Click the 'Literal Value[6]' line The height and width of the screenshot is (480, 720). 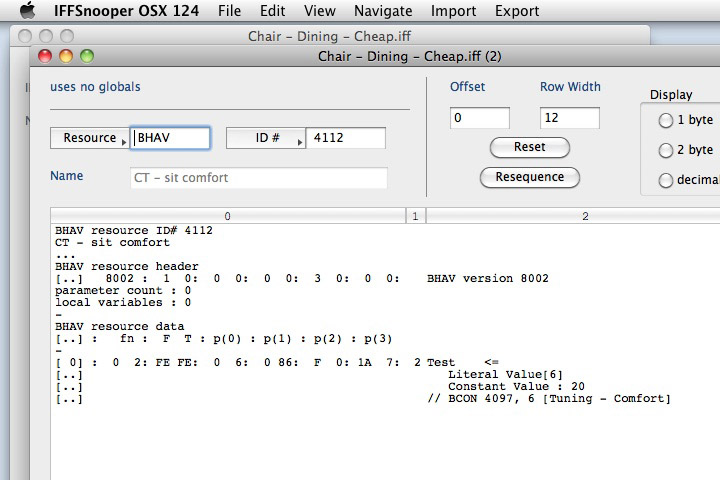coord(505,374)
